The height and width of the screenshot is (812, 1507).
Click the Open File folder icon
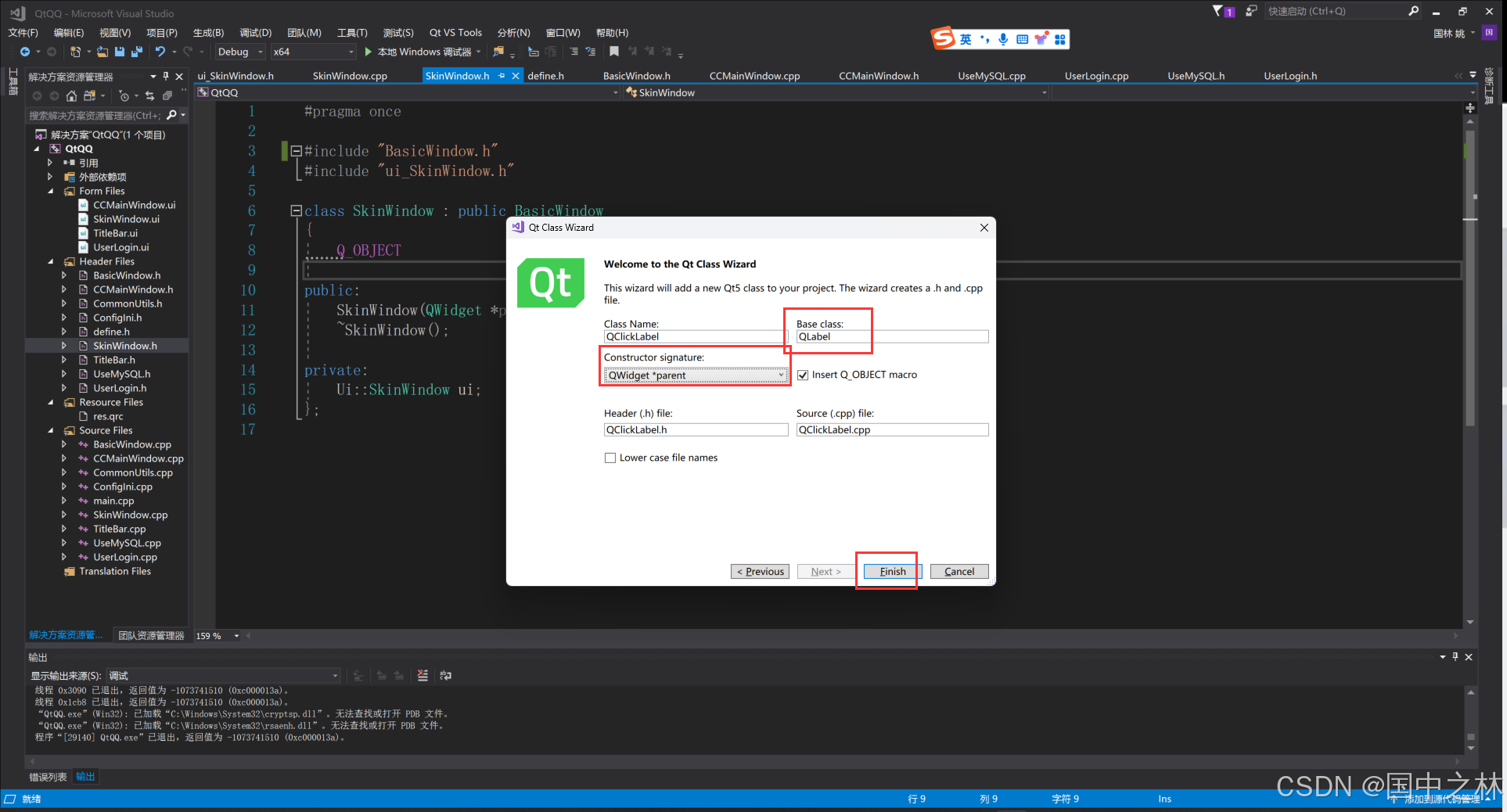pyautogui.click(x=103, y=52)
